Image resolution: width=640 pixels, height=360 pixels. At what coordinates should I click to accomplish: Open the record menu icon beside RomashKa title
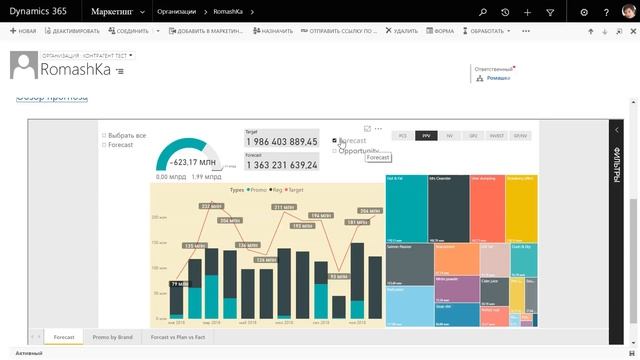pos(120,71)
